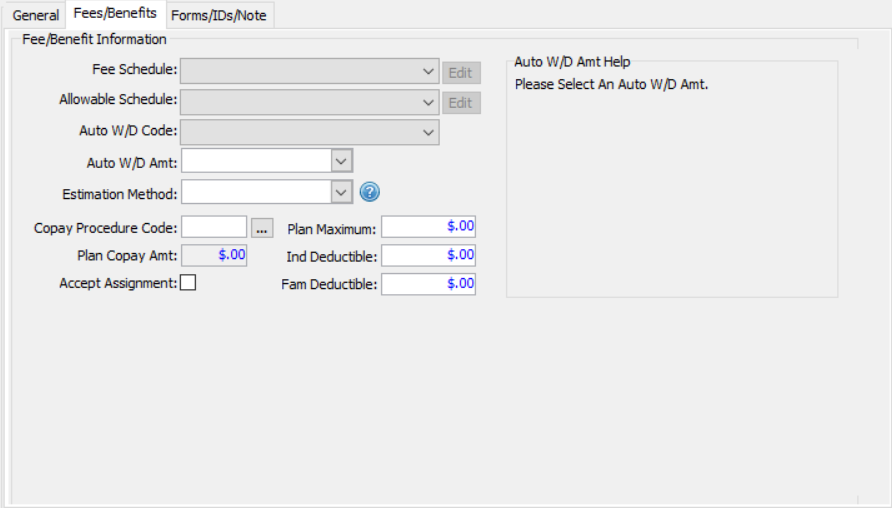Expand the Auto W/D Amt dropdown arrow
This screenshot has width=892, height=508.
point(341,161)
